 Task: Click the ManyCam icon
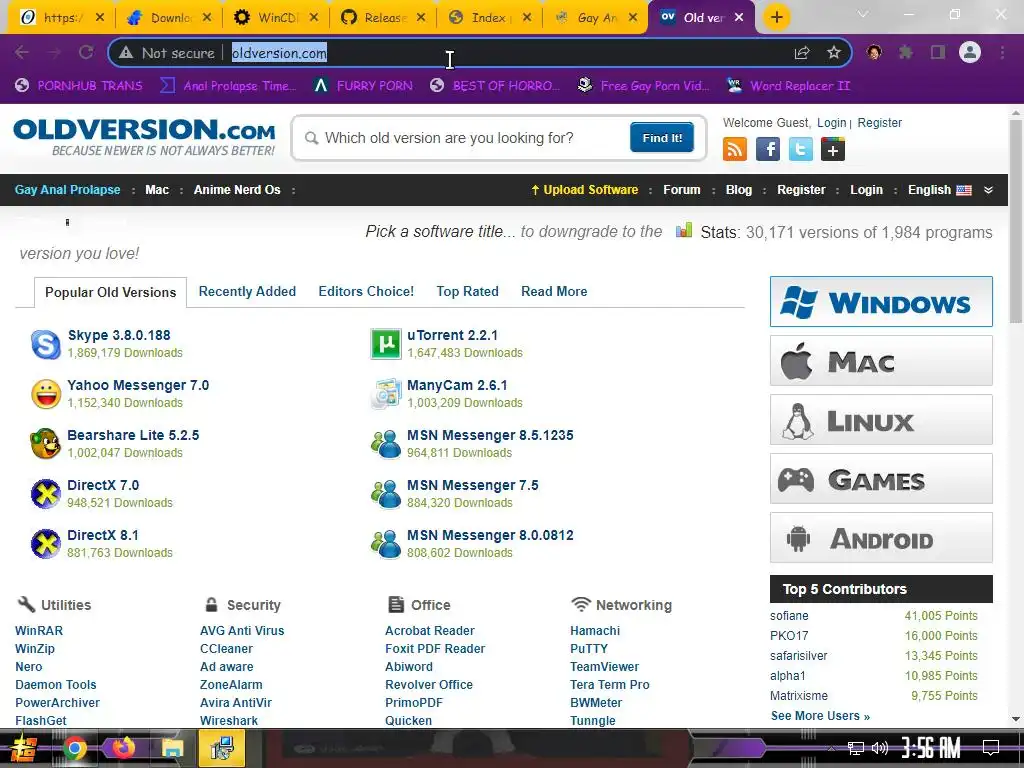click(x=386, y=394)
